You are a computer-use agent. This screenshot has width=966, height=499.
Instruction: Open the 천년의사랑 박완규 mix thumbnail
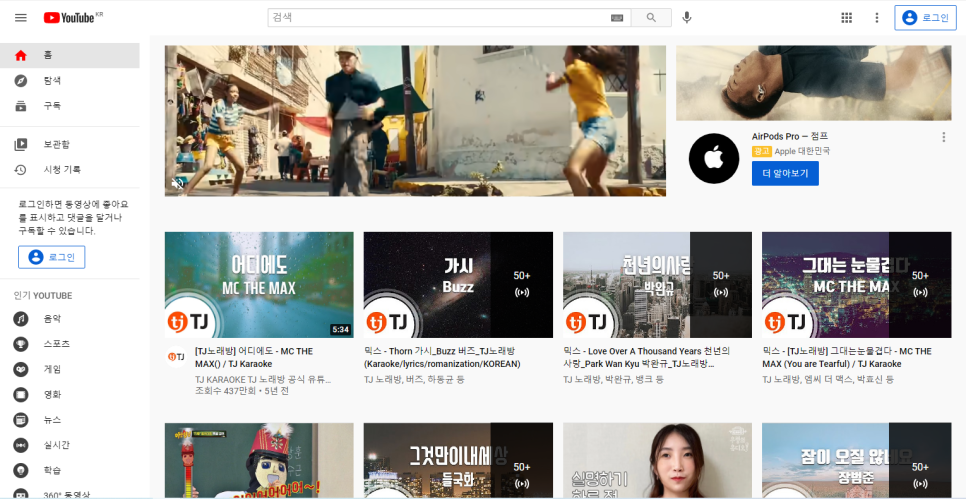coord(657,285)
